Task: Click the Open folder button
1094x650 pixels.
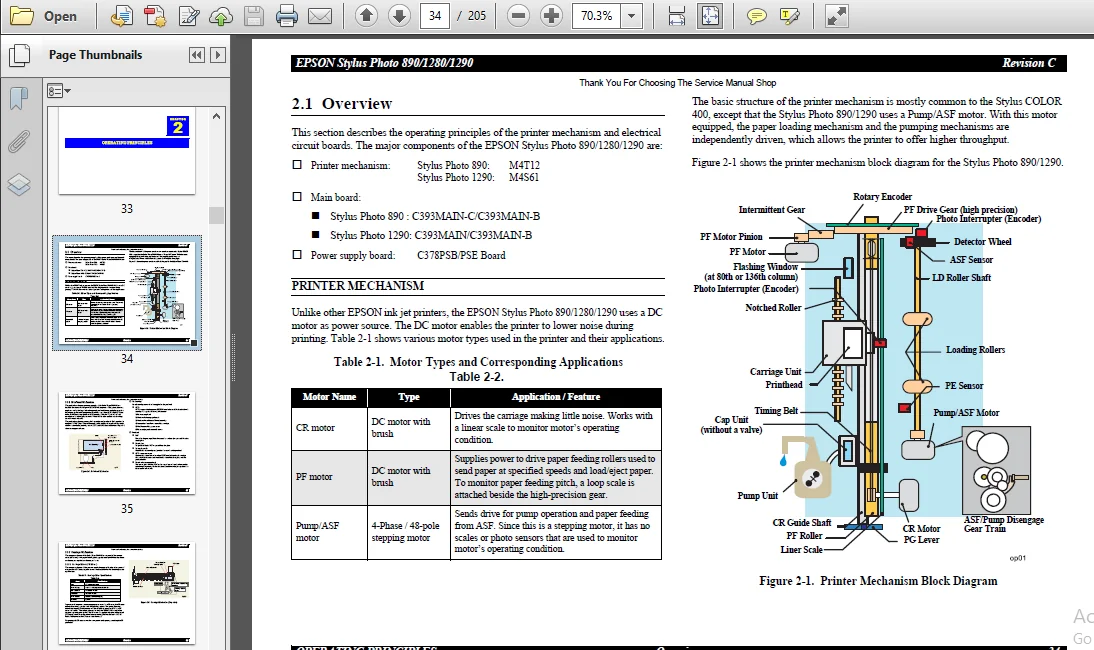Action: point(43,16)
